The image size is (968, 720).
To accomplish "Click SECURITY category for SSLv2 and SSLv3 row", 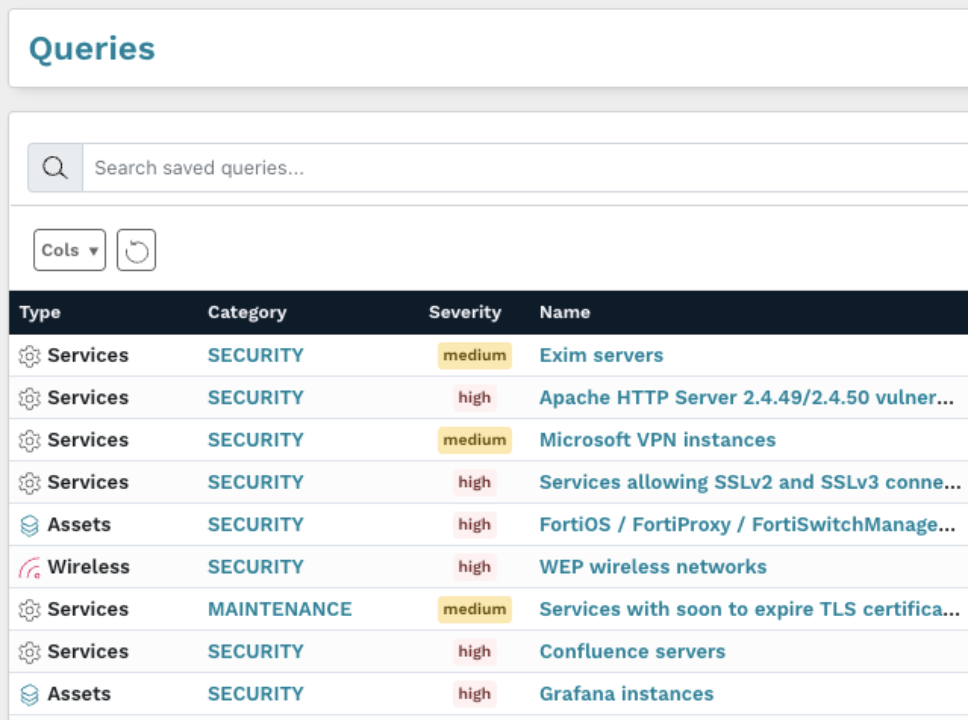I will pos(256,482).
